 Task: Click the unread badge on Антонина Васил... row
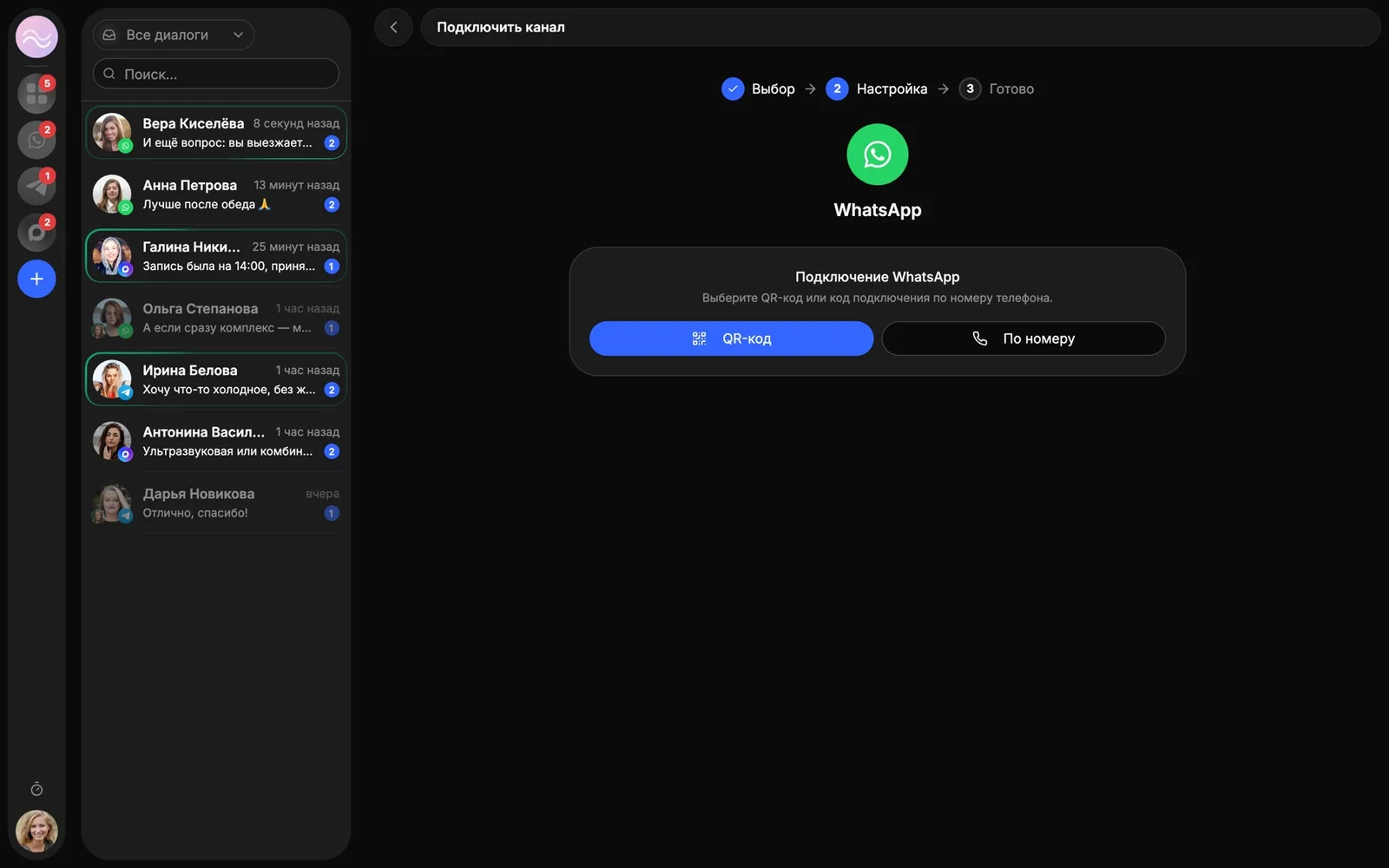(x=332, y=451)
